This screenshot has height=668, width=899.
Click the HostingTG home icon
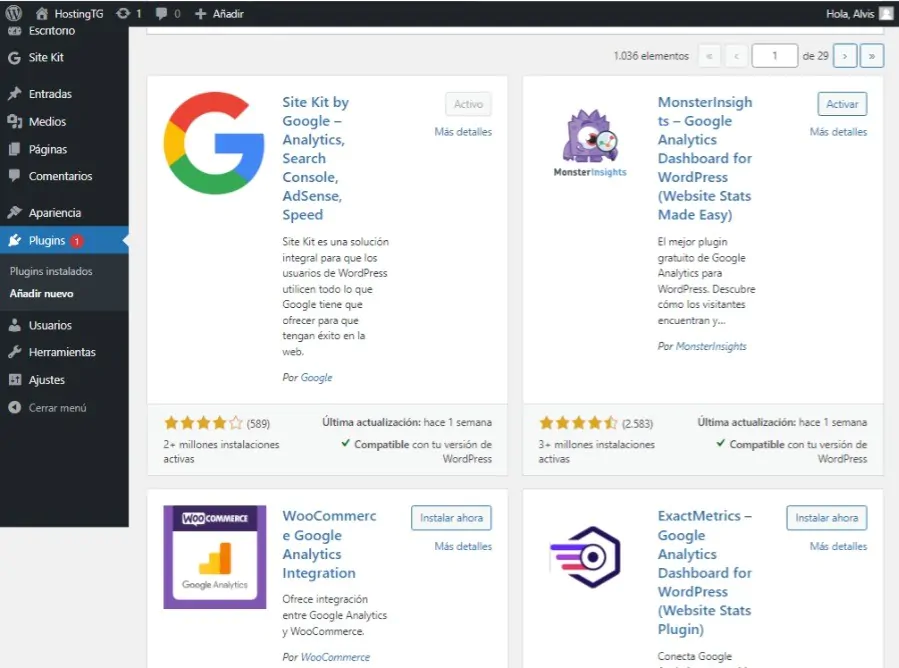coord(41,13)
